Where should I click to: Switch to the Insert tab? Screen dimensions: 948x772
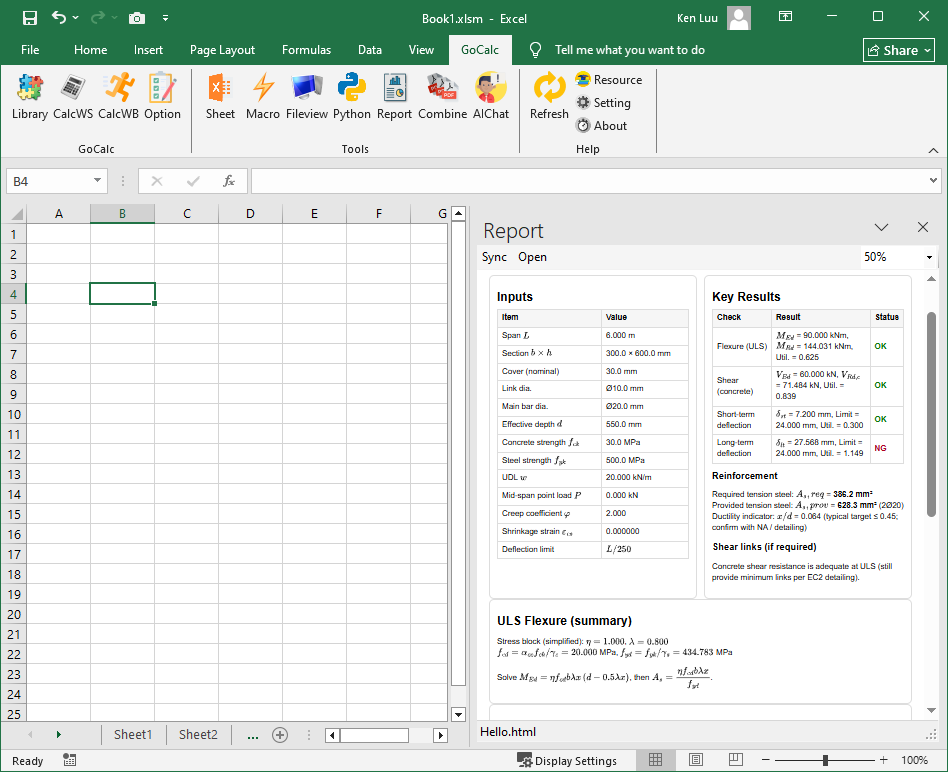click(148, 50)
